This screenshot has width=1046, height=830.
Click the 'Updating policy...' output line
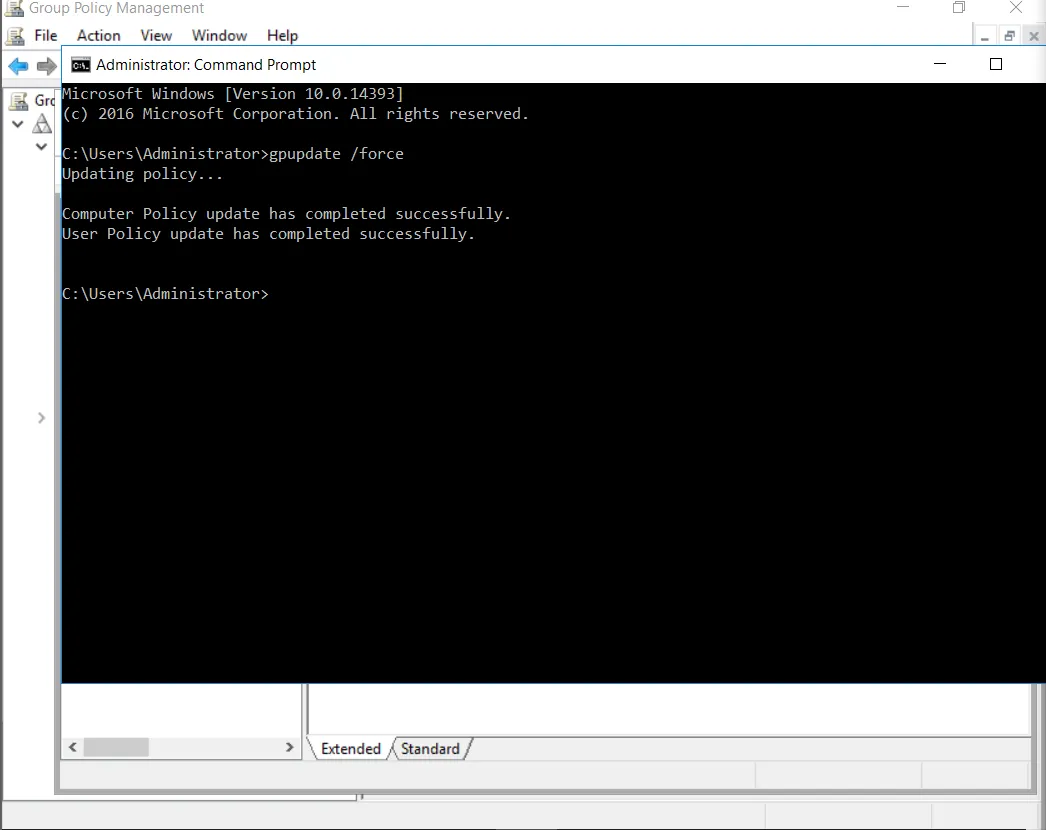pyautogui.click(x=142, y=174)
